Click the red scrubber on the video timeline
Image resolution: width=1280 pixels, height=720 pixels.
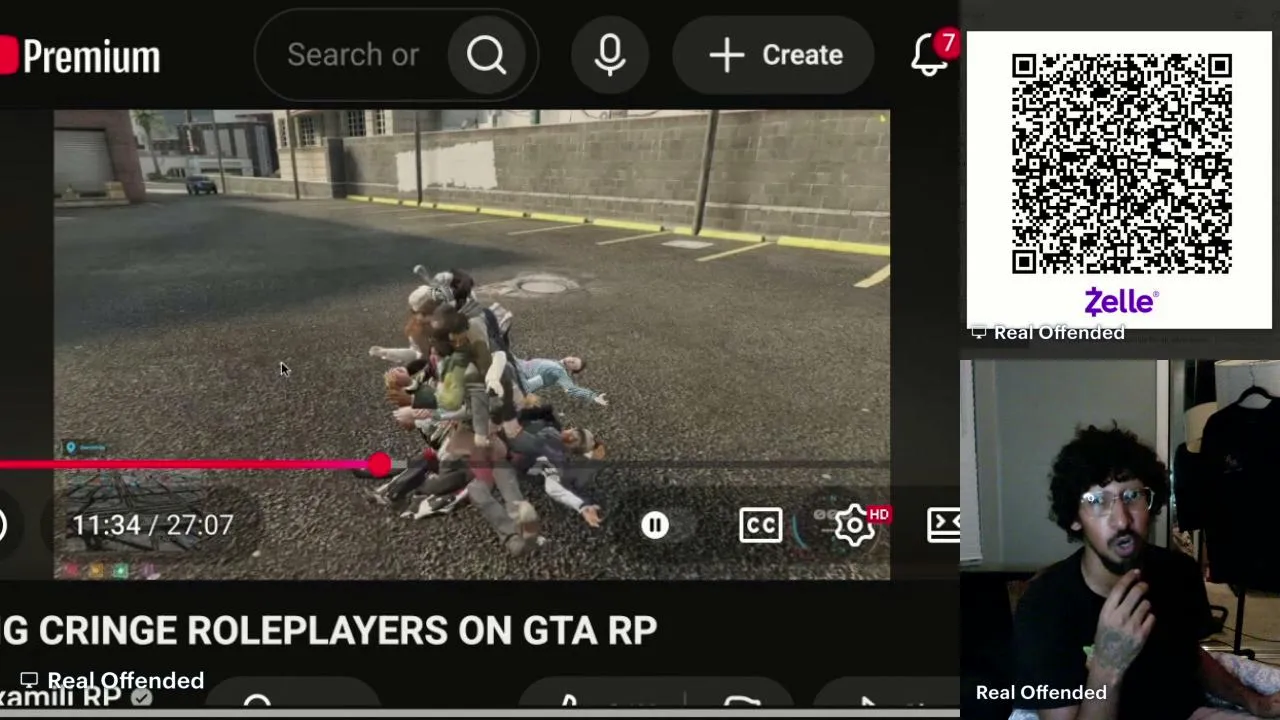[379, 465]
